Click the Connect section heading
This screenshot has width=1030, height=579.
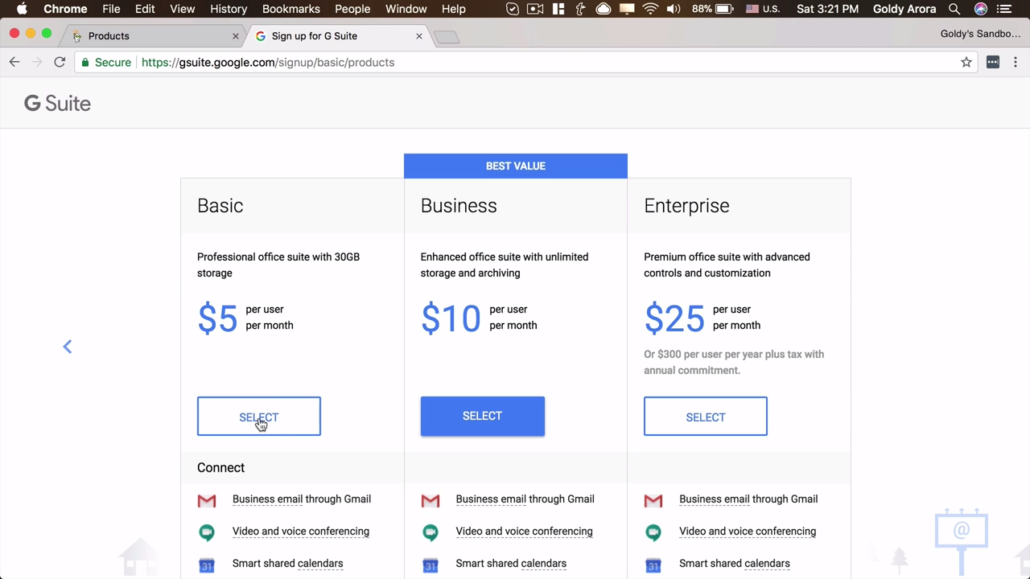pos(221,467)
